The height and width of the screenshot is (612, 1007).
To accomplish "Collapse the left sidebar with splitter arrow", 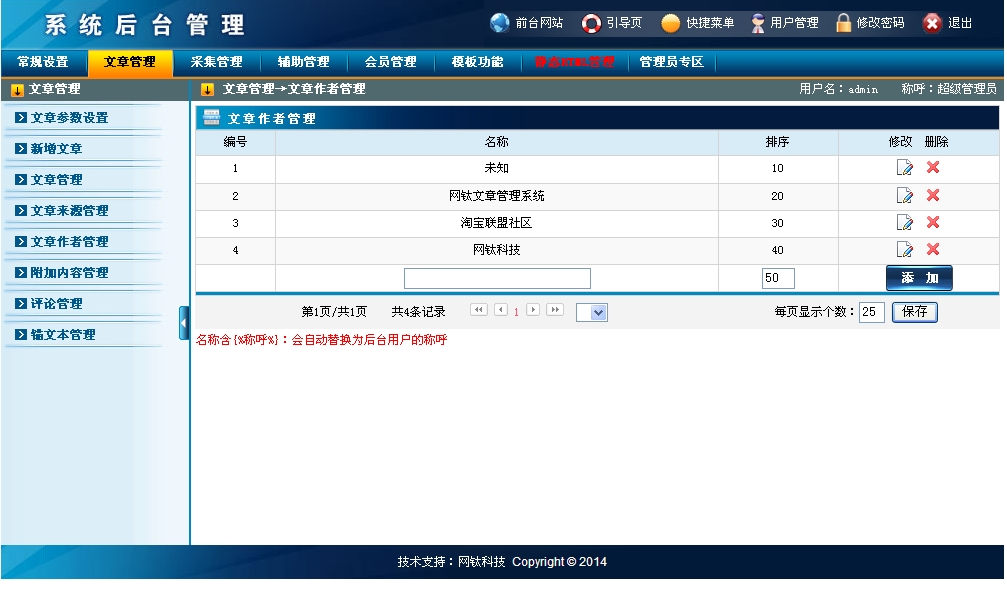I will [184, 322].
